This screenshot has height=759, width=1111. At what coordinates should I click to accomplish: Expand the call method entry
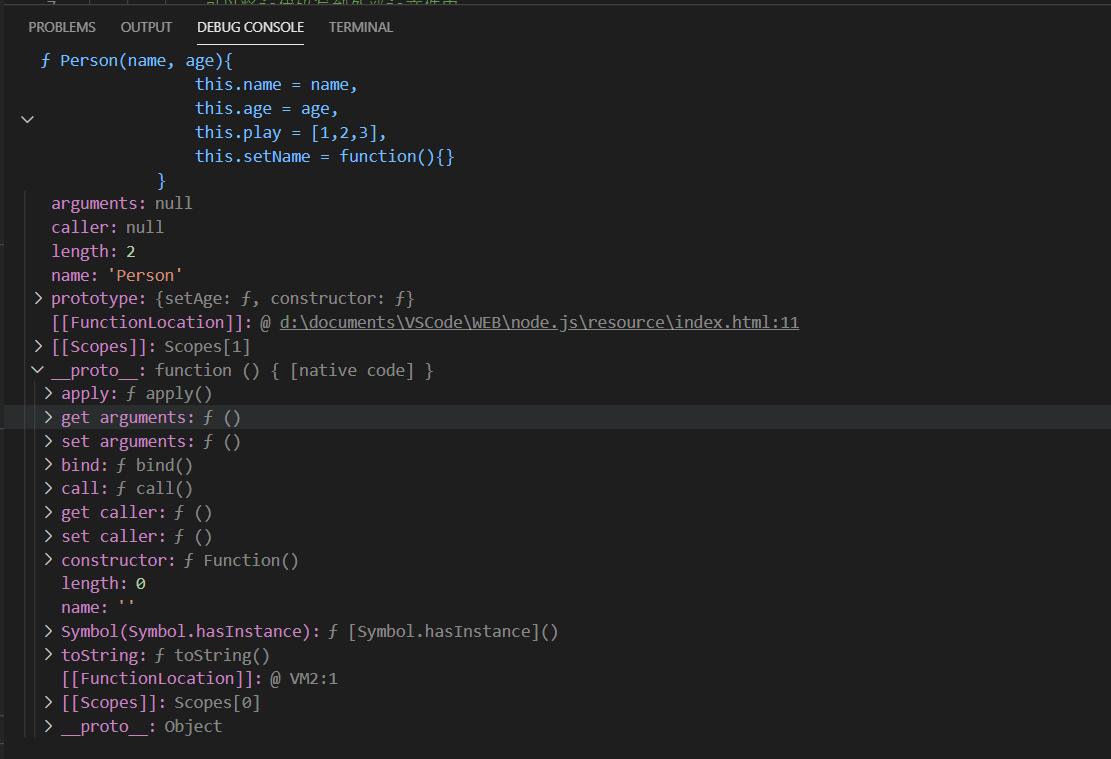[48, 488]
